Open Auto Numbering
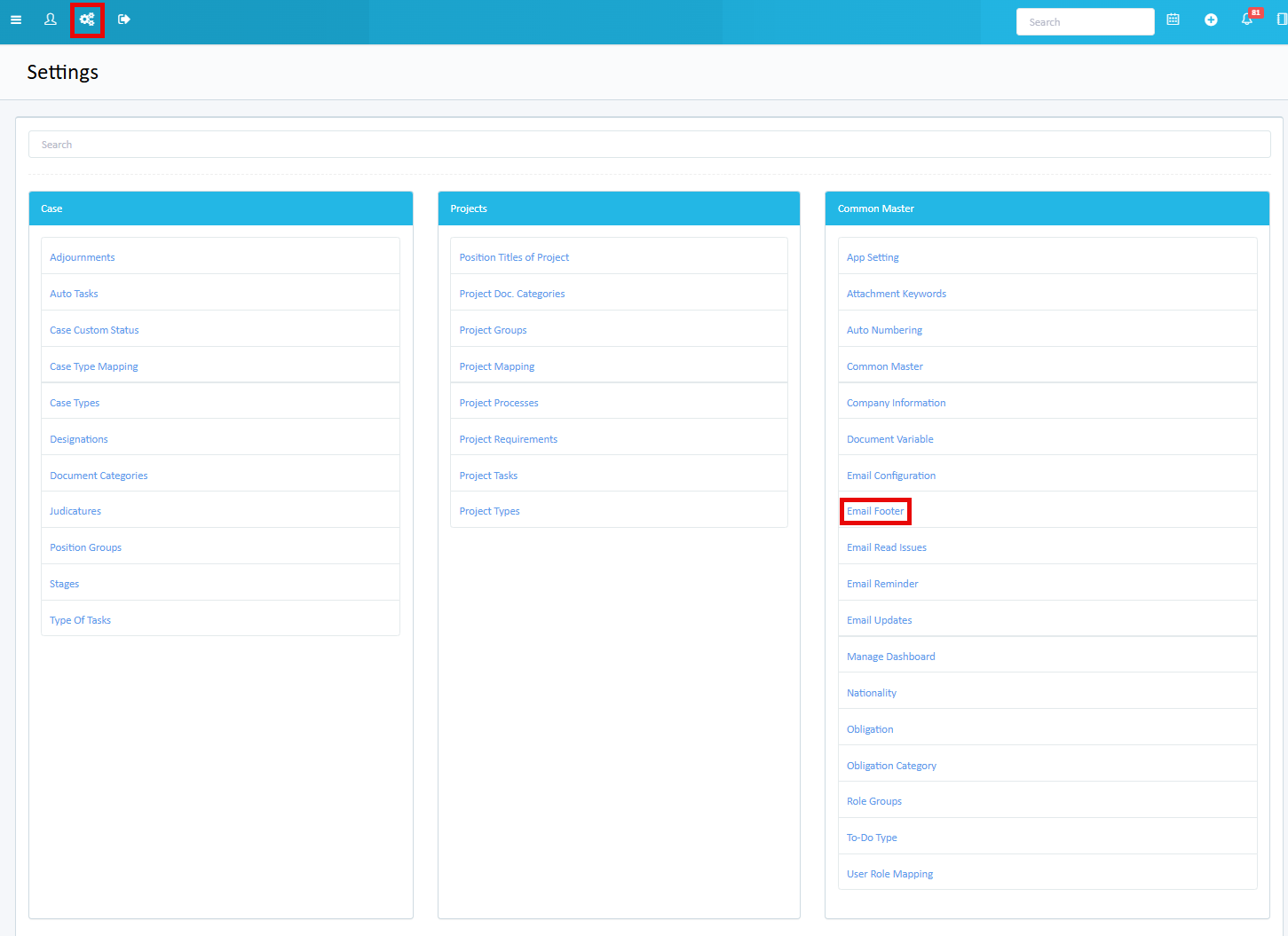The height and width of the screenshot is (936, 1288). [884, 330]
